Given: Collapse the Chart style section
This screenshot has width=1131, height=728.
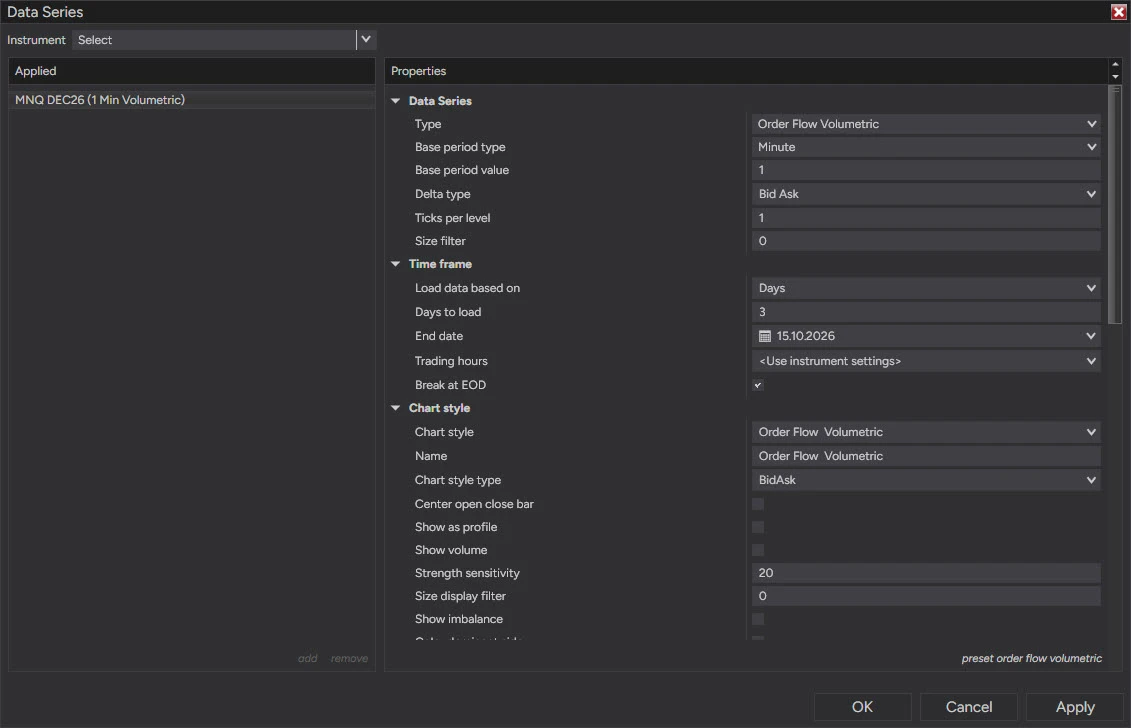Looking at the screenshot, I should coord(395,408).
